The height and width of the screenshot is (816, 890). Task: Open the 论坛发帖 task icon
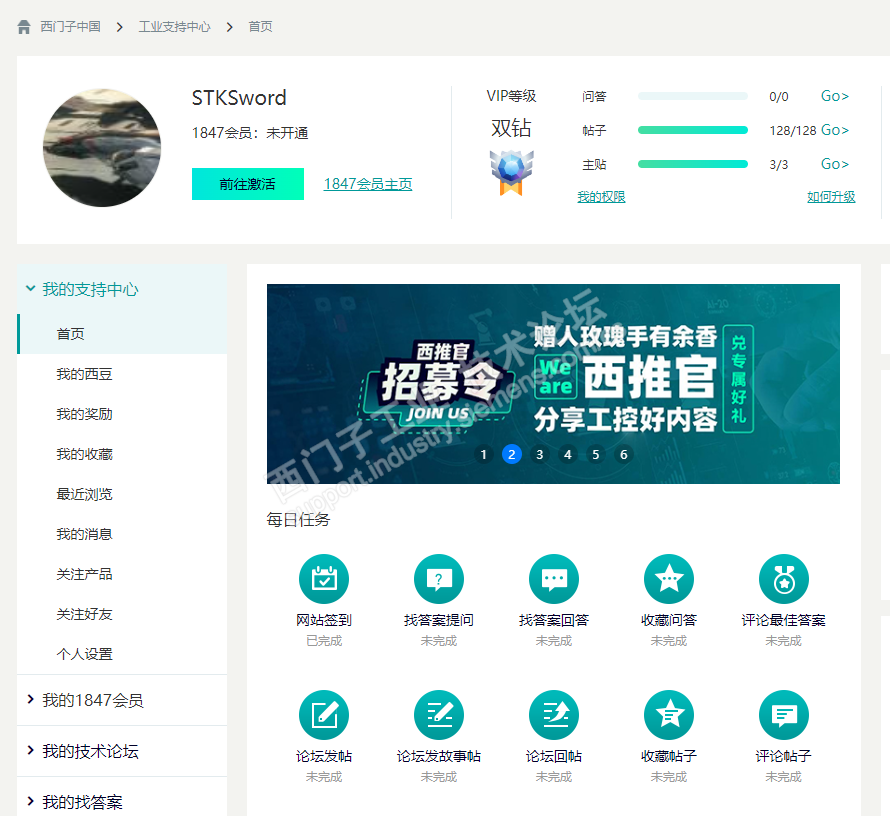click(x=324, y=715)
